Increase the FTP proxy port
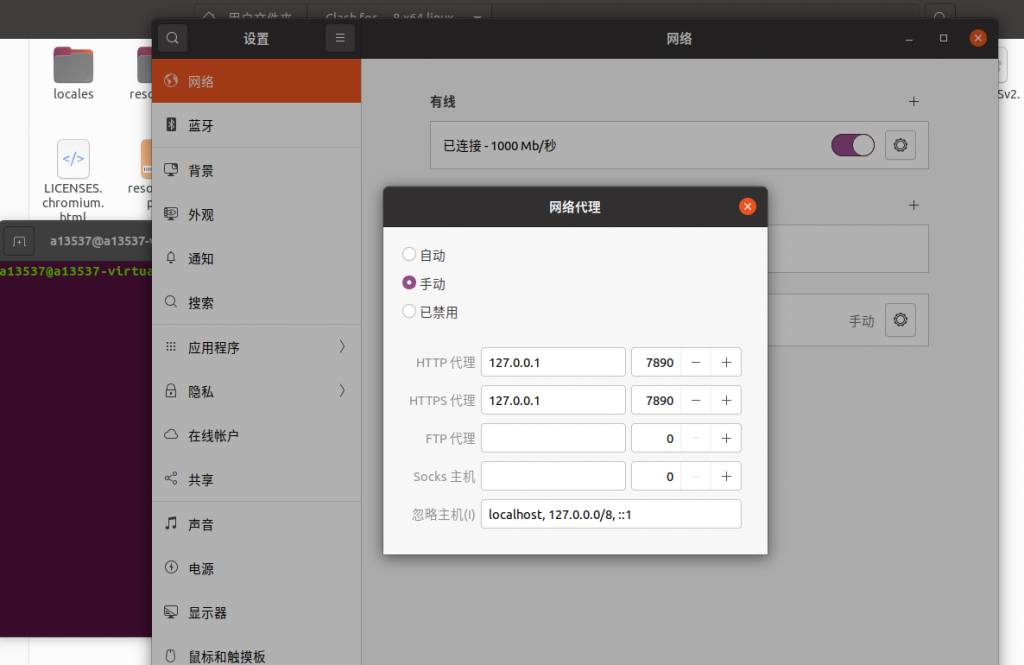The image size is (1024, 665). click(726, 438)
